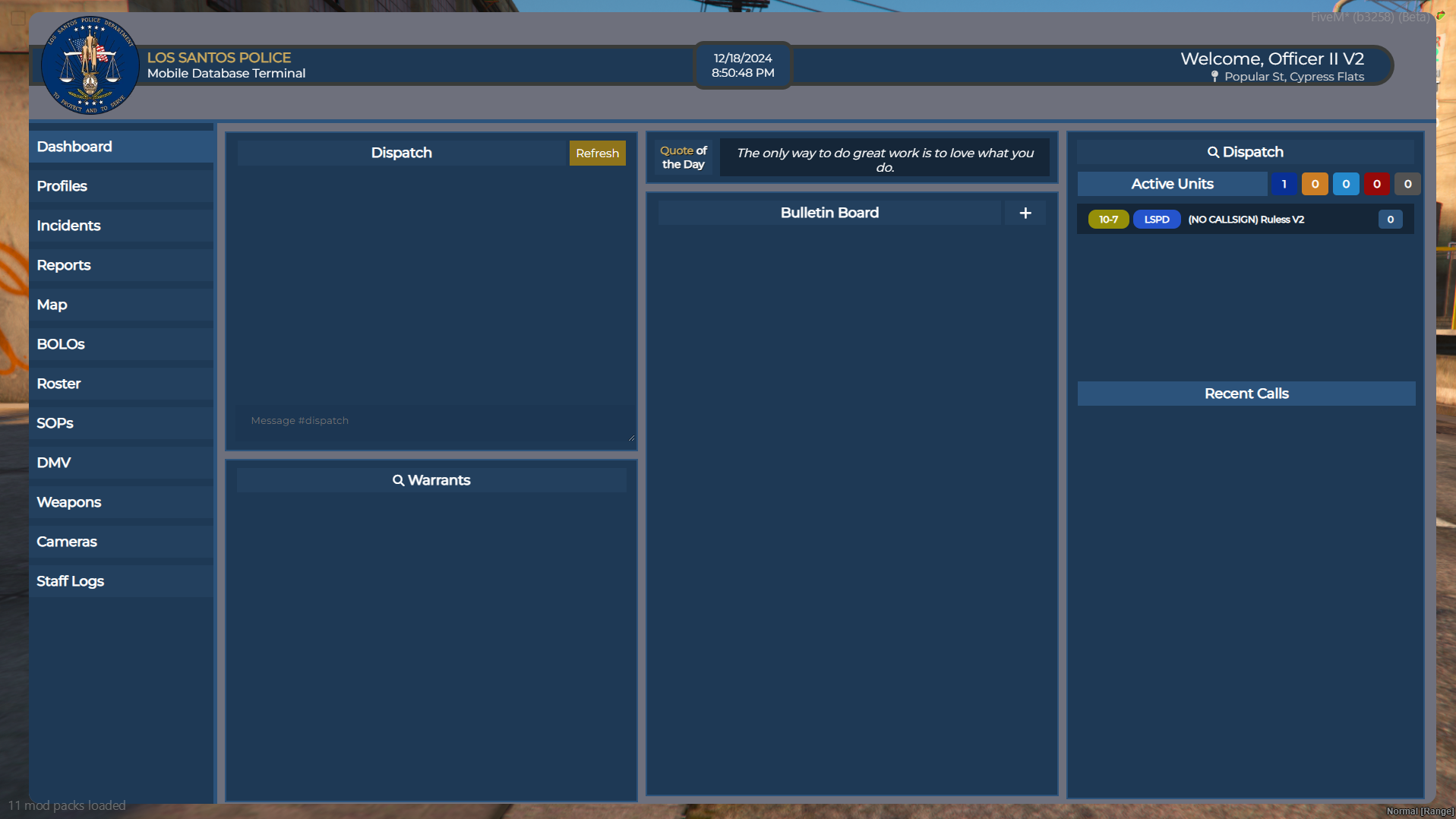Open the Reports page
Screen dimensions: 1456x819
[122, 265]
